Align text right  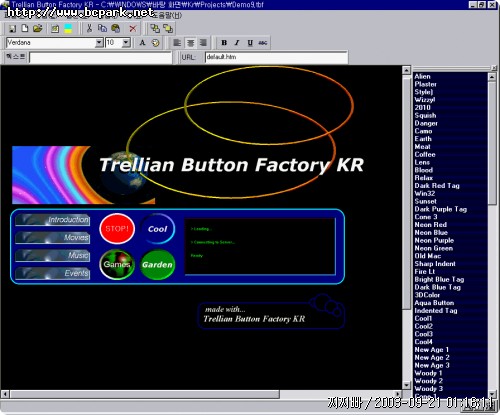click(203, 43)
